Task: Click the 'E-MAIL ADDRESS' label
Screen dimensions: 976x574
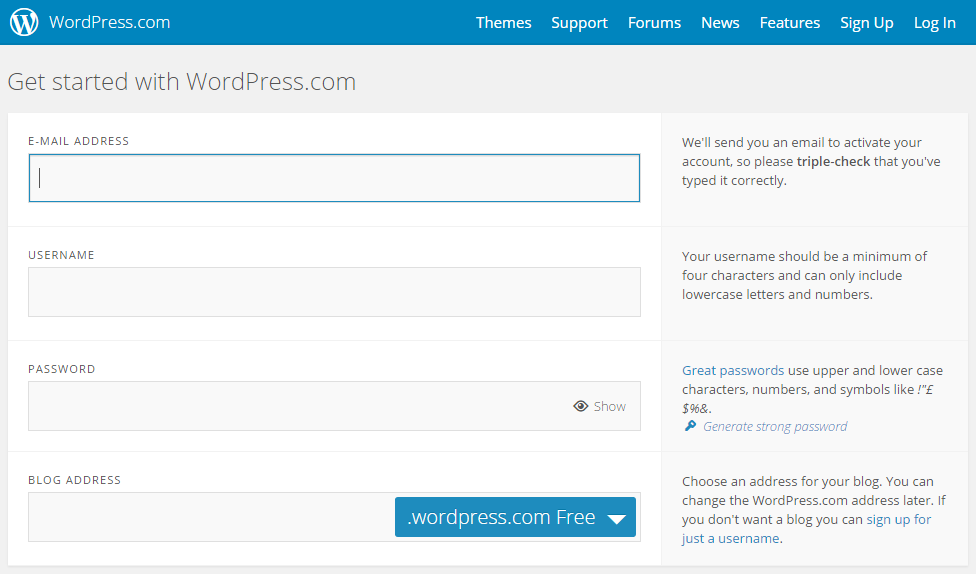Action: click(x=78, y=141)
